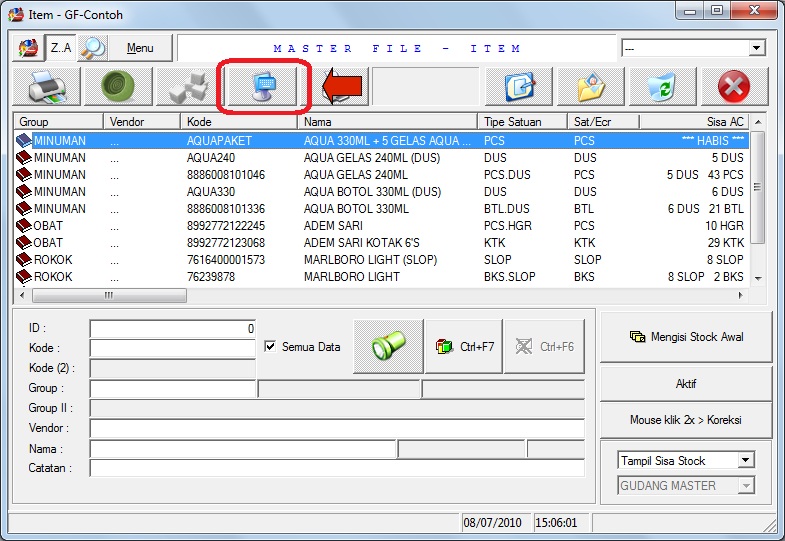This screenshot has height=541, width=785.
Task: Click the Group II field
Action: coord(337,408)
